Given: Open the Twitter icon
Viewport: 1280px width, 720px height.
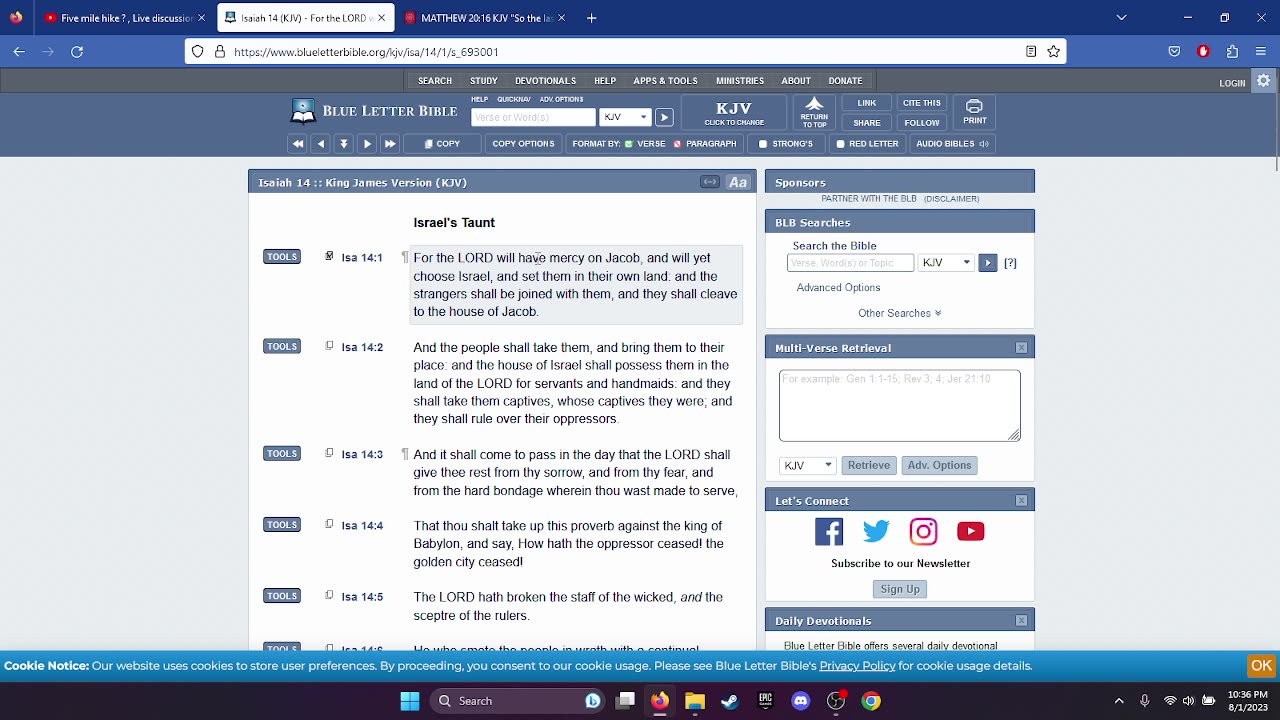Looking at the screenshot, I should pos(876,531).
